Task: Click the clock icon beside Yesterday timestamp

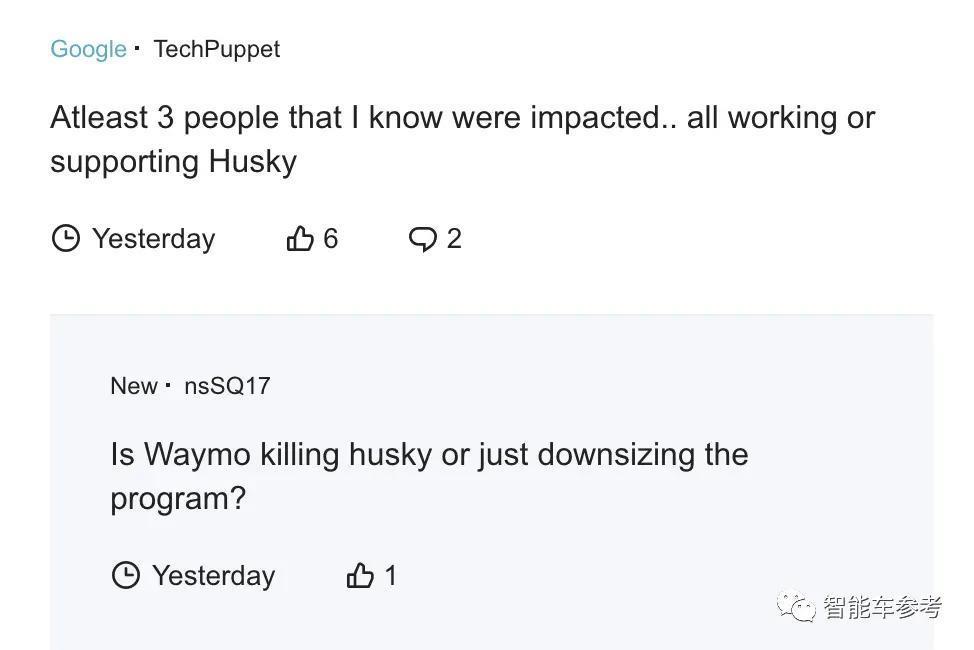Action: [66, 238]
